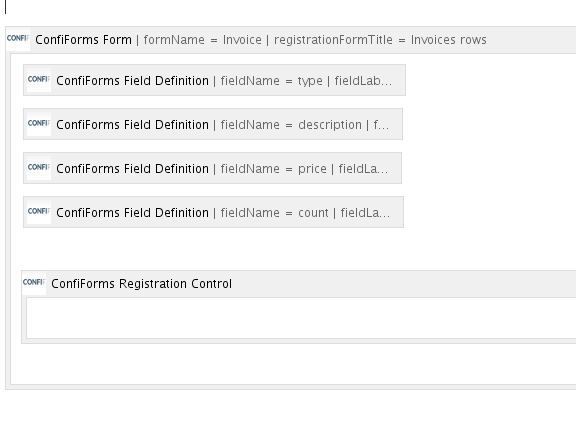Screen dimensions: 576x421
Task: Click the ConfiForms Registration Control icon
Action: click(x=34, y=283)
